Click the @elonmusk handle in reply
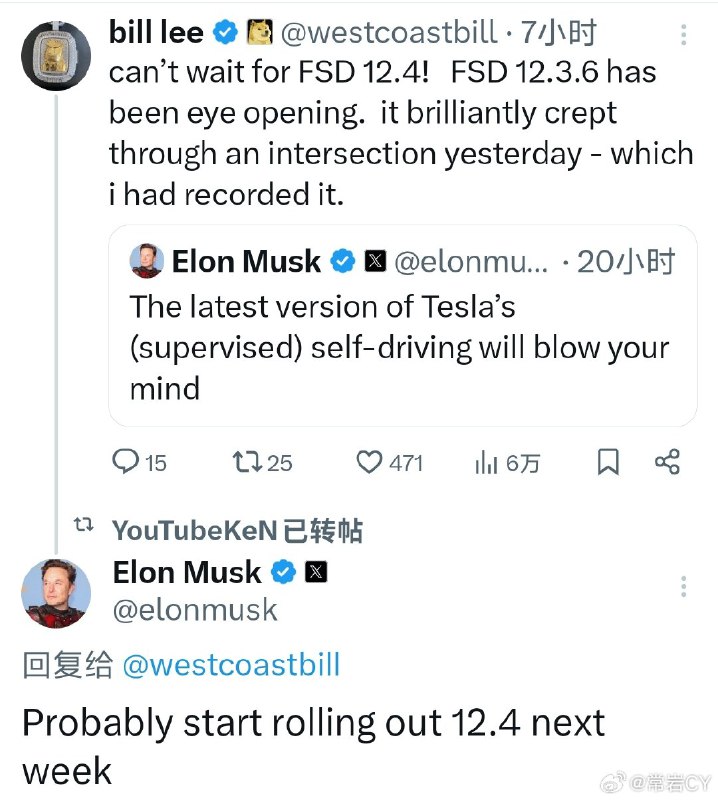The width and height of the screenshot is (718, 800). click(x=195, y=610)
